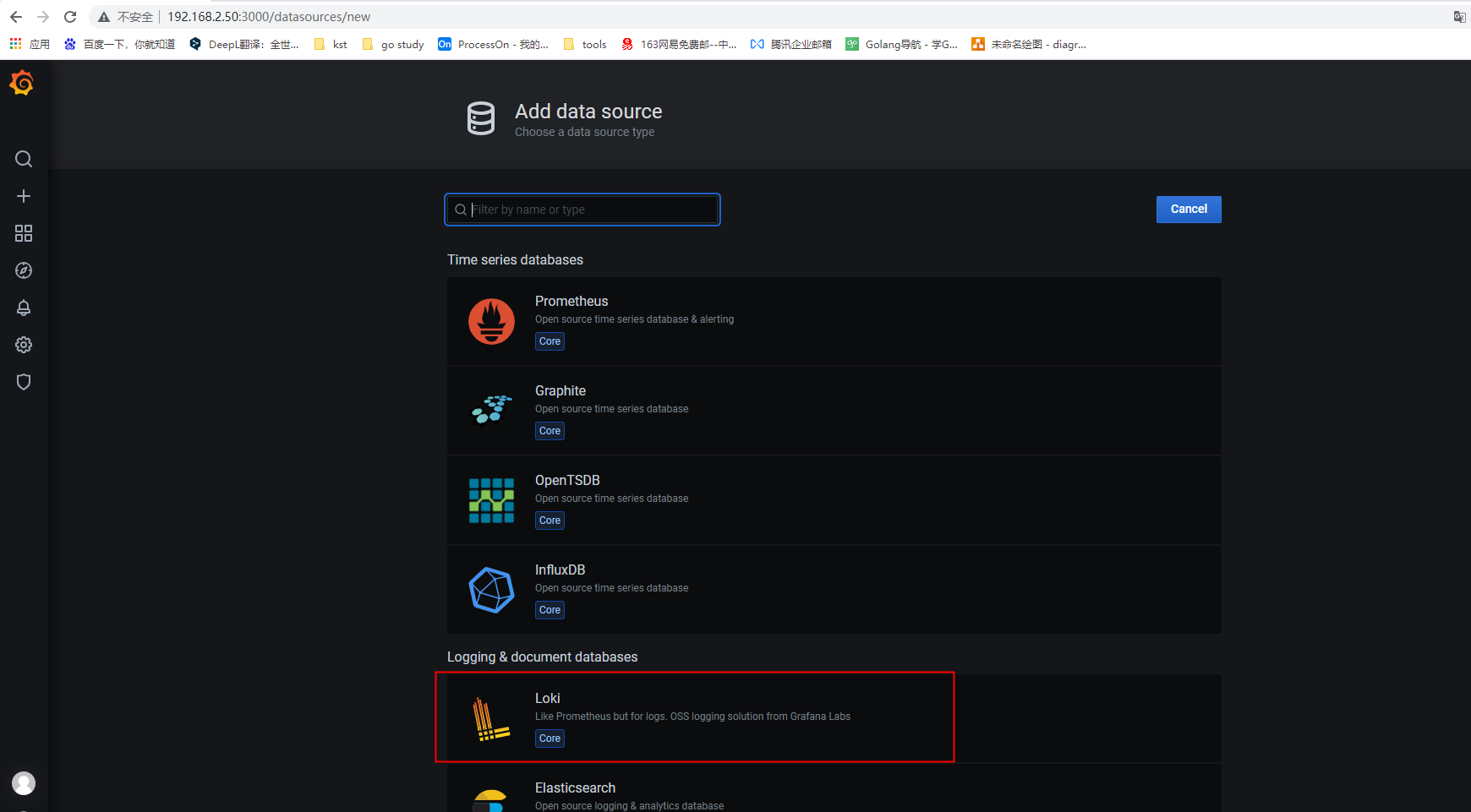Click the Cancel button

[1189, 209]
